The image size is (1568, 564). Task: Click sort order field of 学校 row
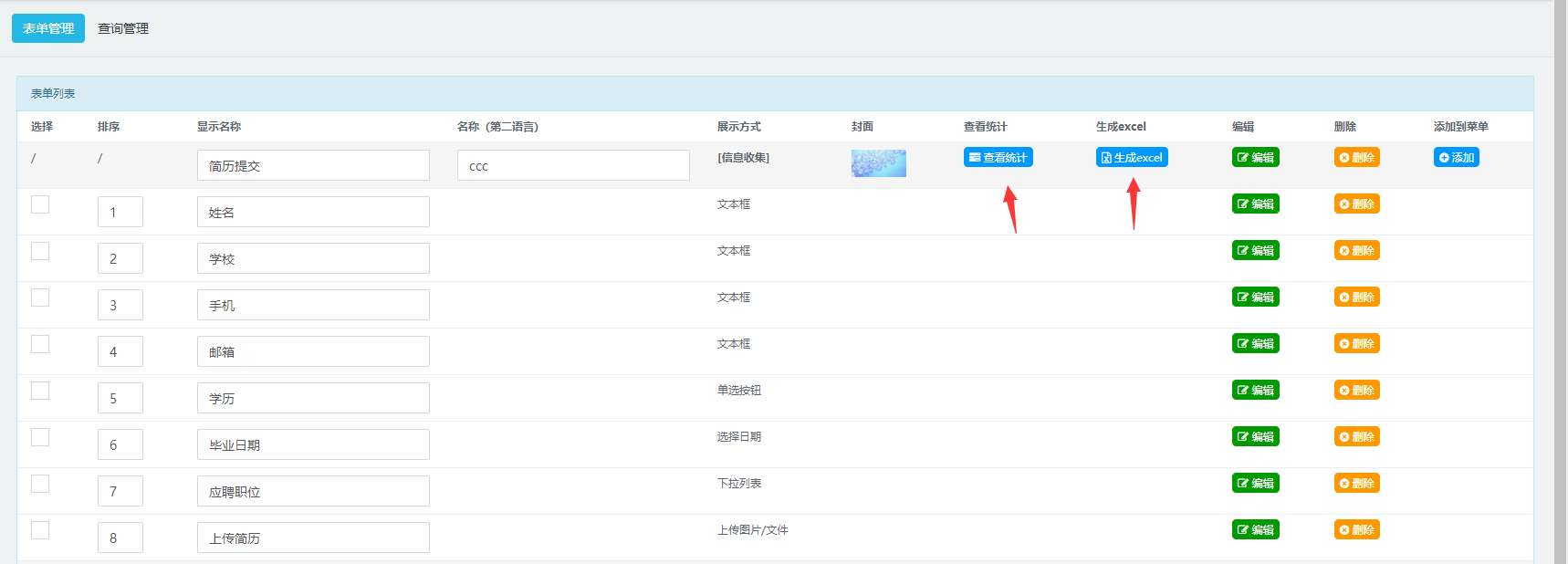(x=120, y=258)
